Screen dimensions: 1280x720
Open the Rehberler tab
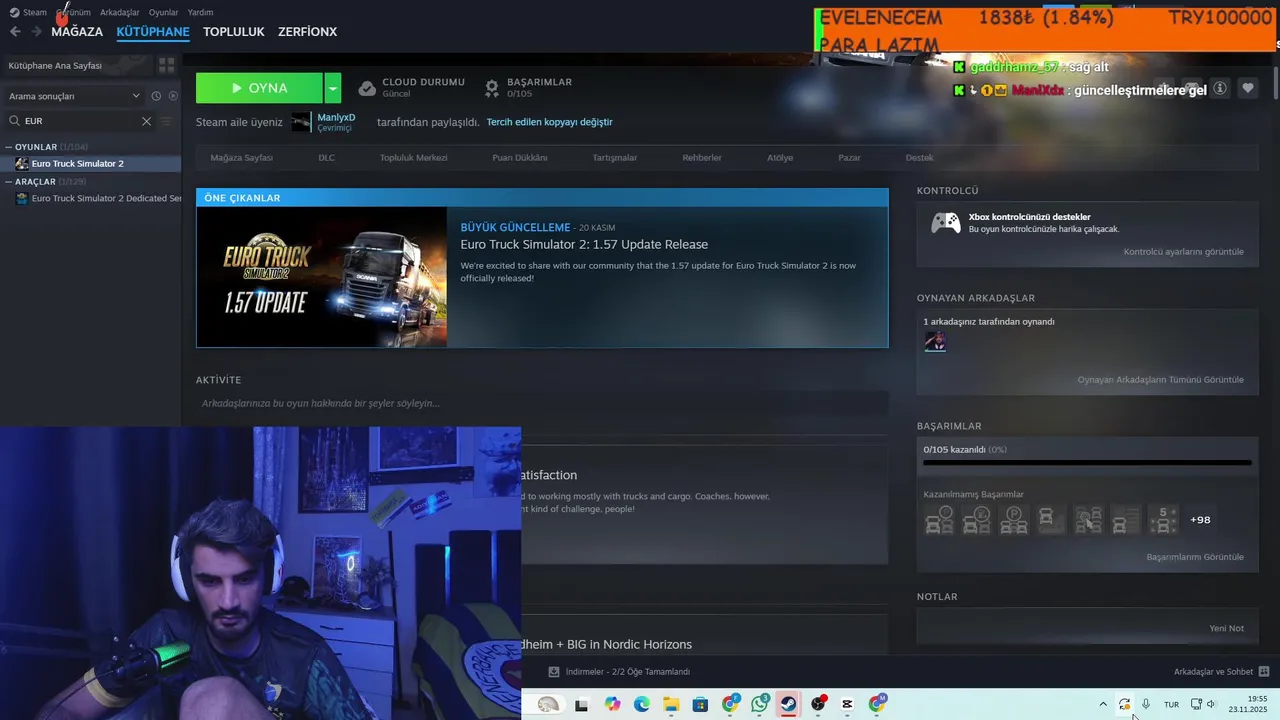point(702,158)
